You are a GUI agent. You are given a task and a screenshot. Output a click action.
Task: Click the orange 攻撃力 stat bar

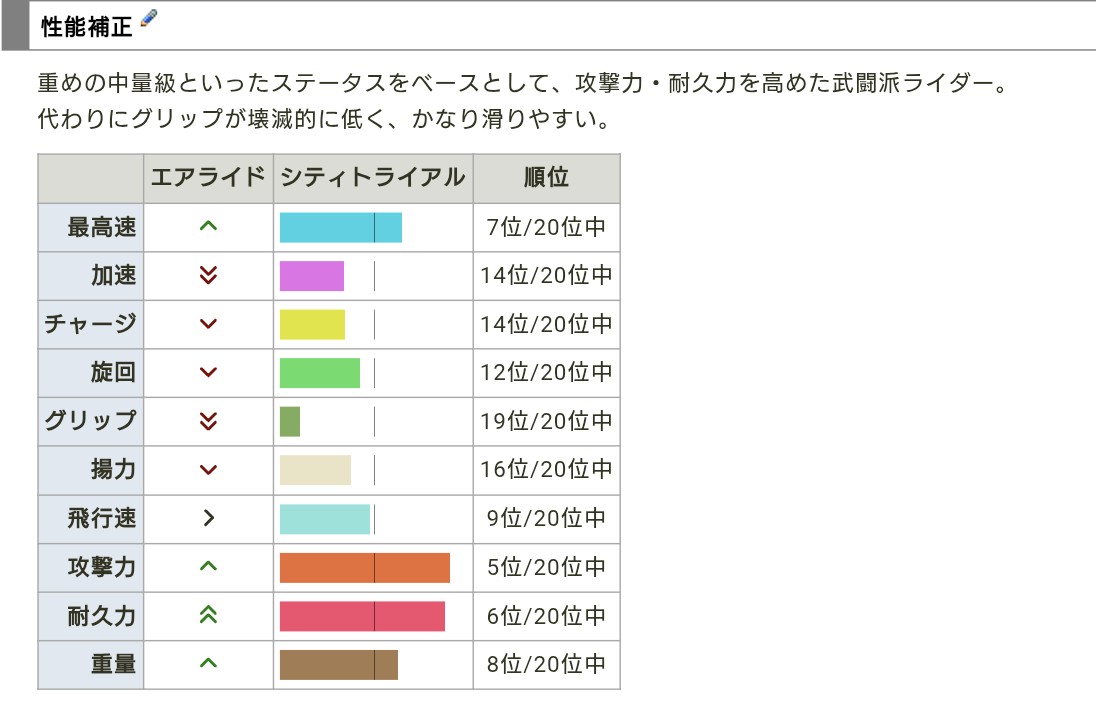364,567
